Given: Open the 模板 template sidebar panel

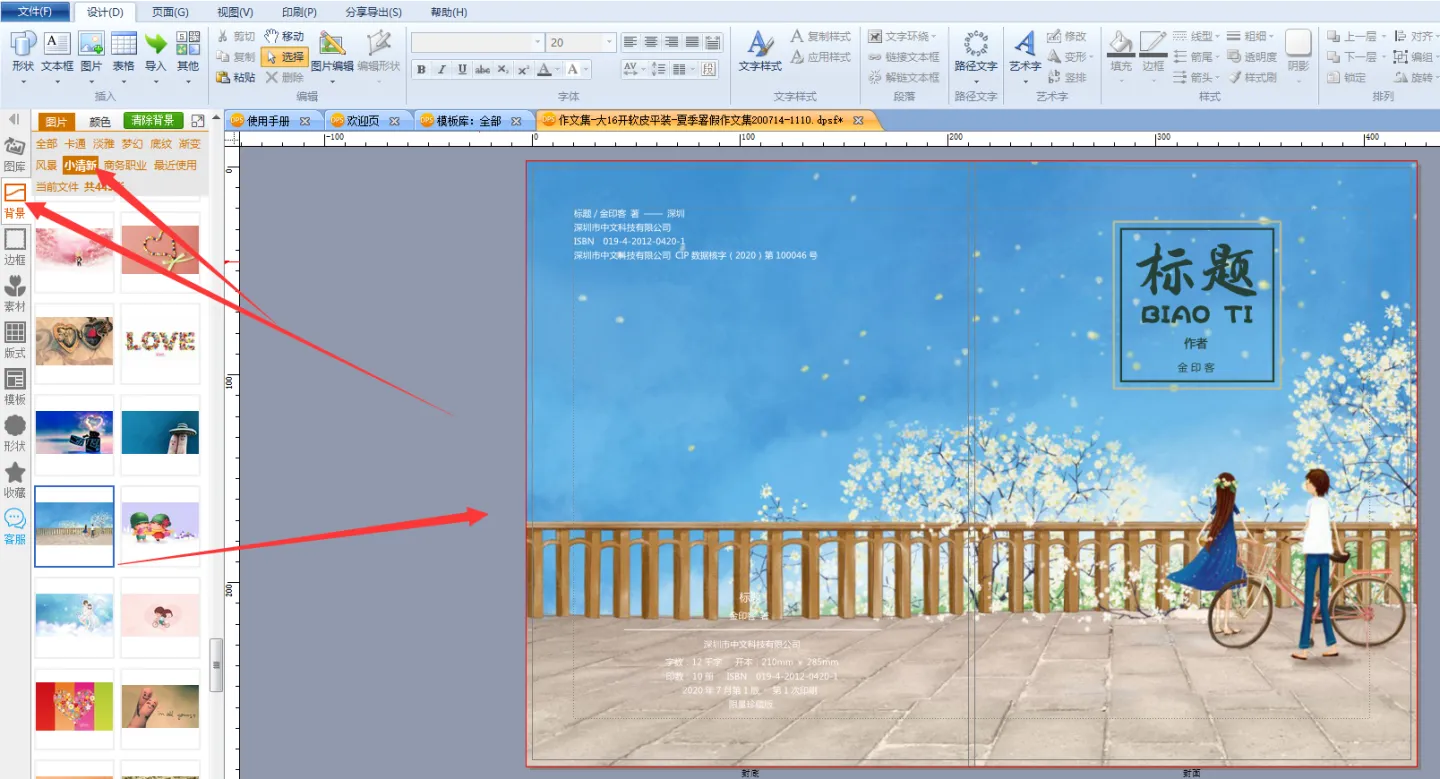Looking at the screenshot, I should [15, 386].
